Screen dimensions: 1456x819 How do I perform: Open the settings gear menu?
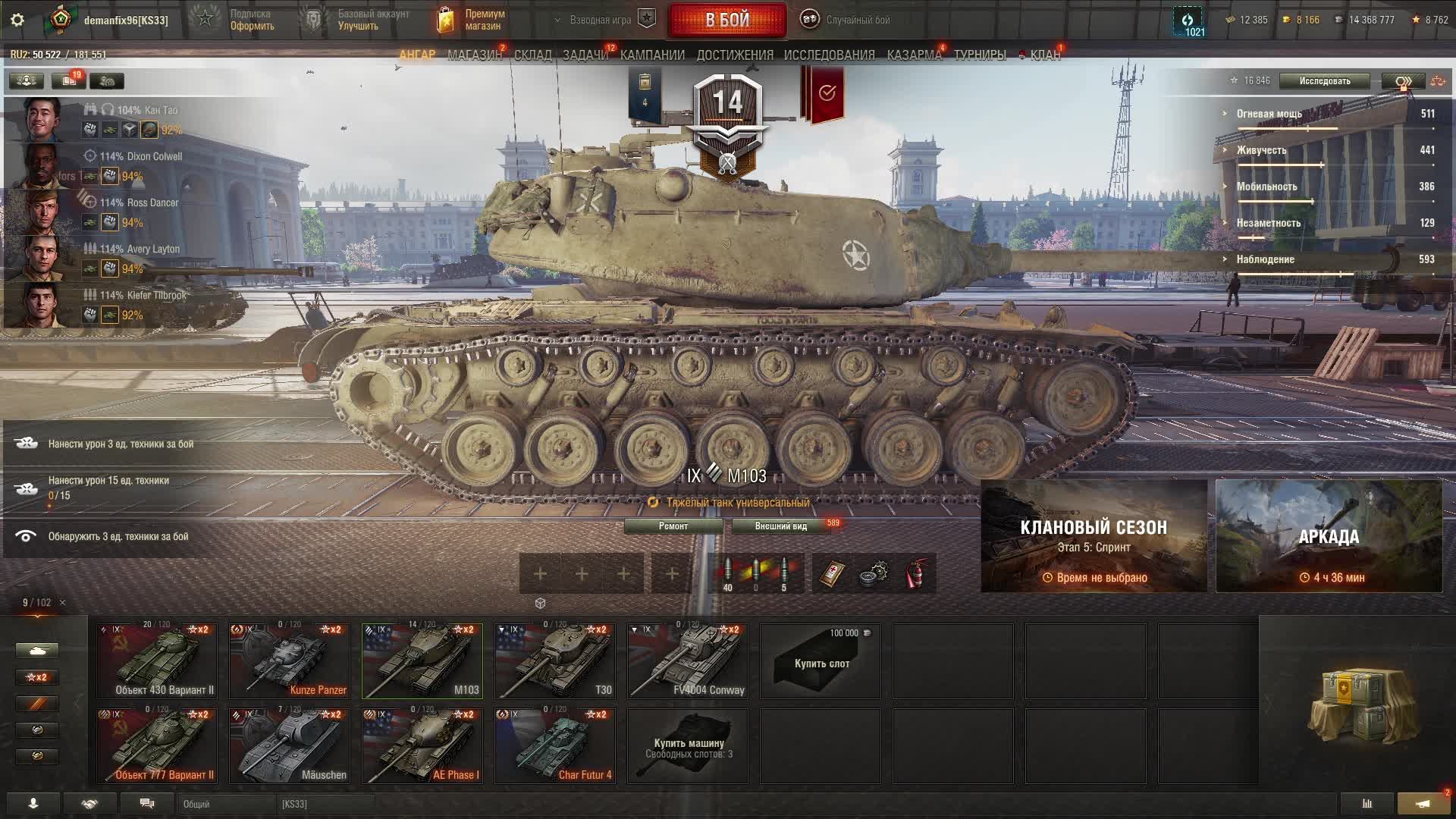click(17, 20)
